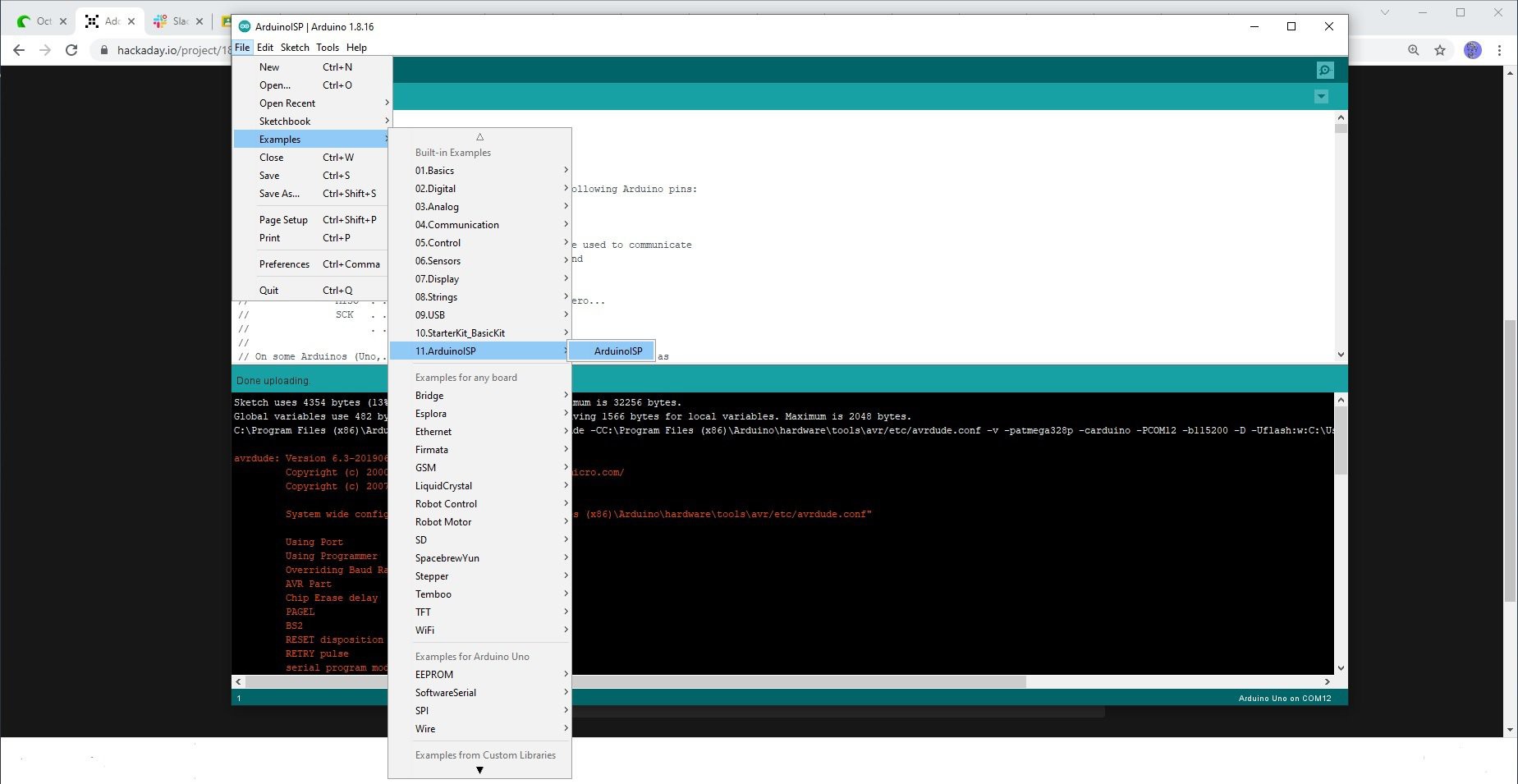1518x784 pixels.
Task: Expand 08.Strings examples
Action: pyautogui.click(x=479, y=297)
